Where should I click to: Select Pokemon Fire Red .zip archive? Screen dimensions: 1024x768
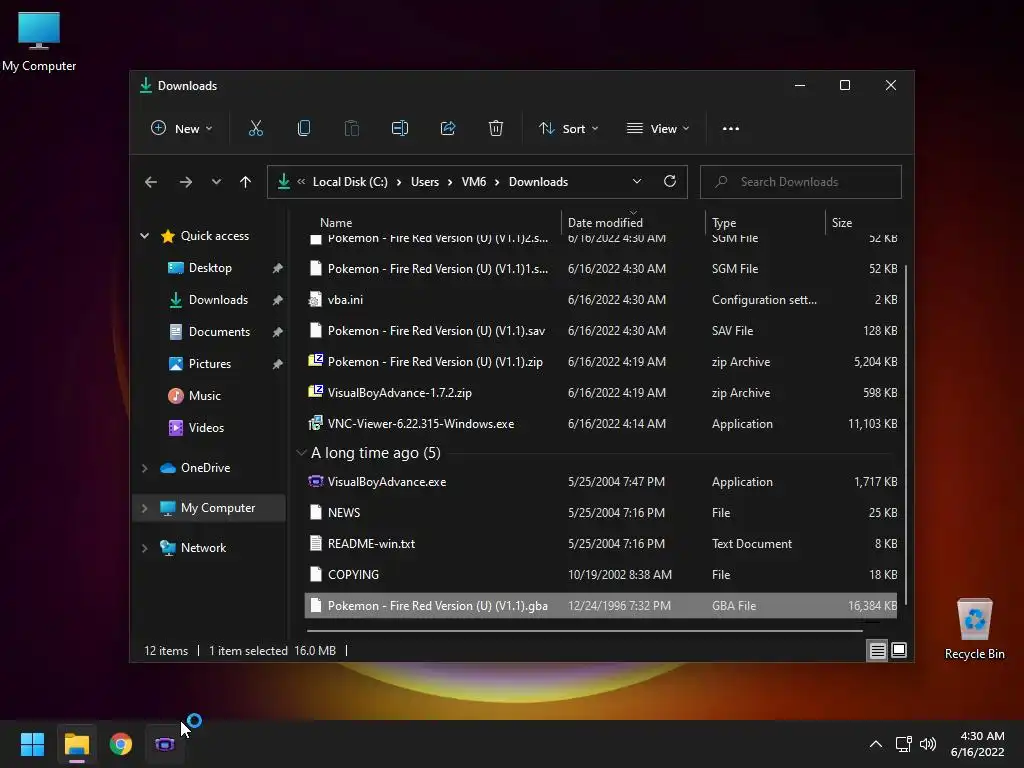pos(601,362)
